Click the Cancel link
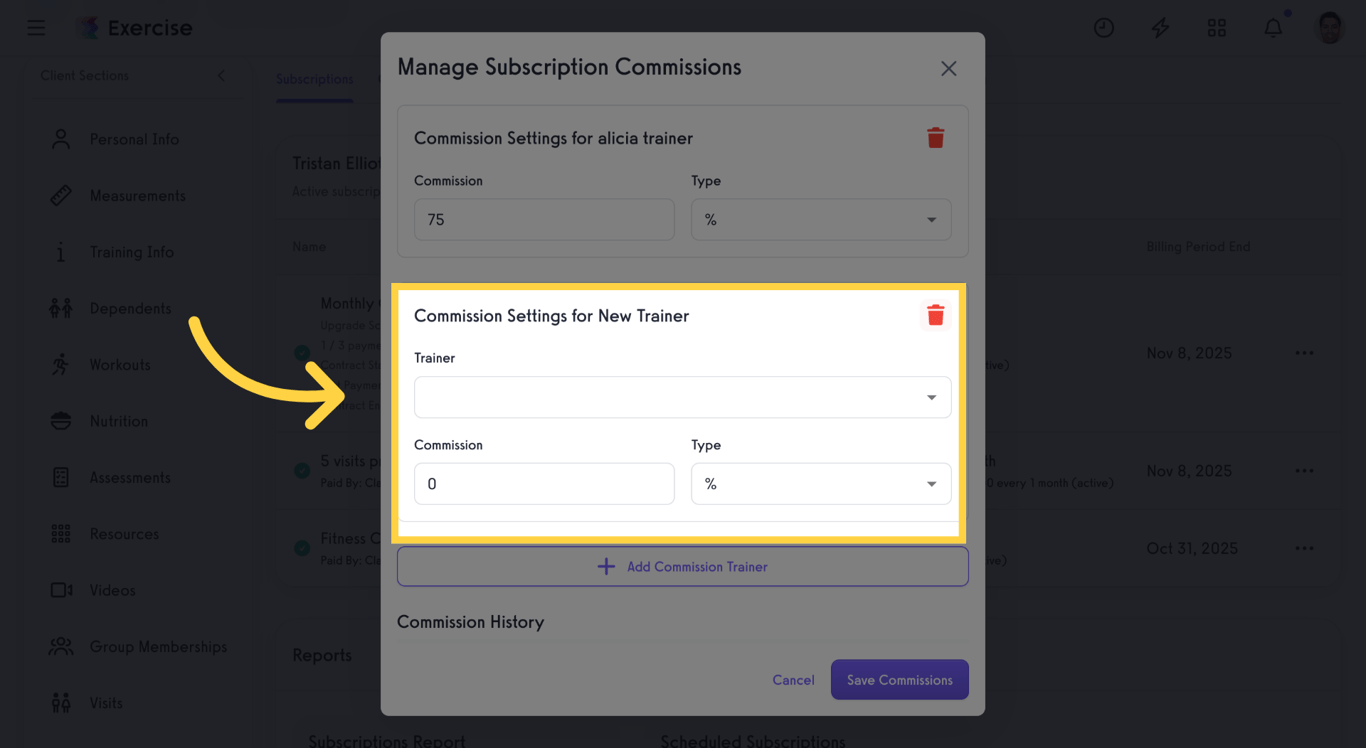 793,680
